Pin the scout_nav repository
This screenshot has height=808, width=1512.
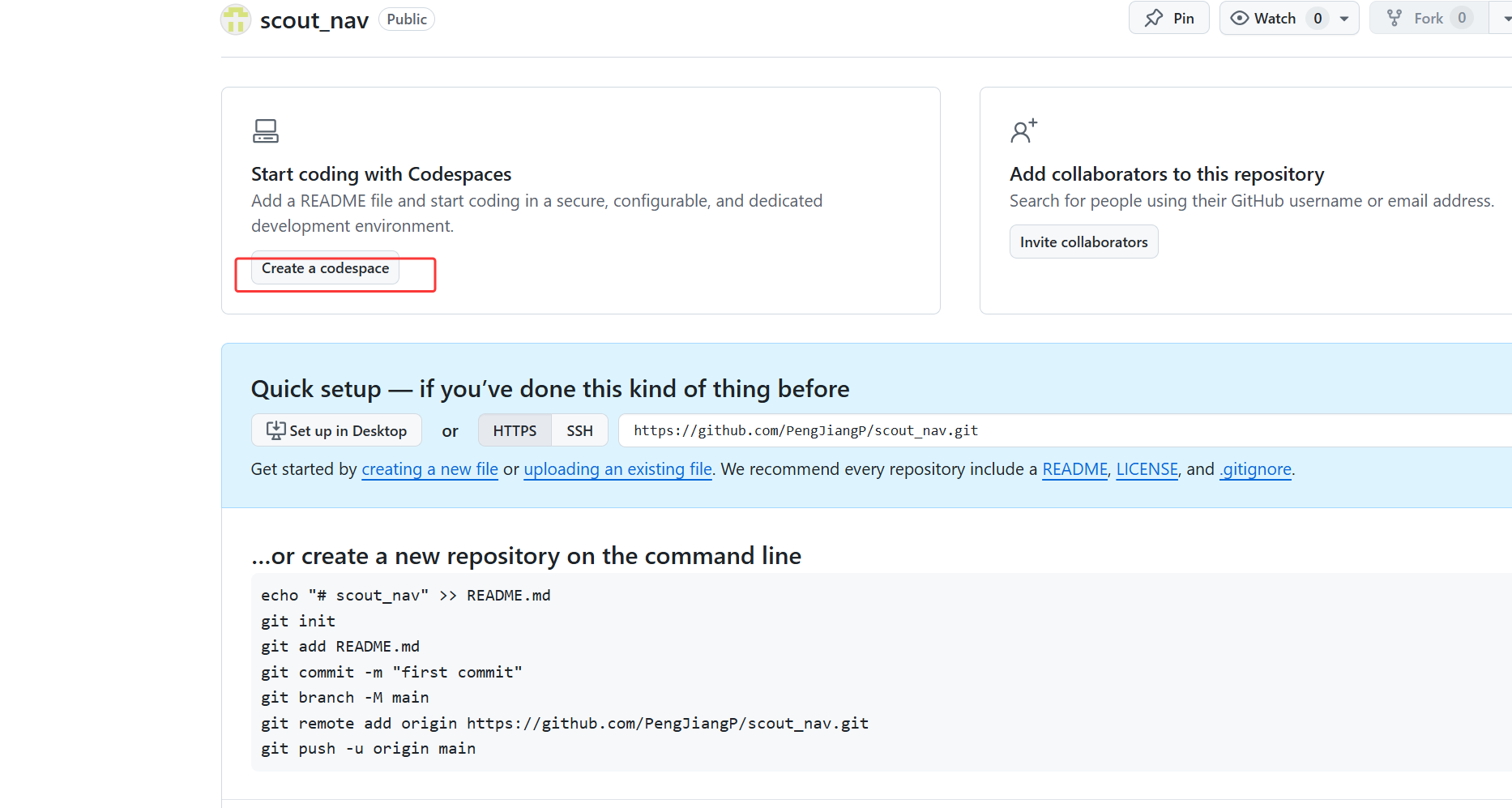pos(1168,18)
